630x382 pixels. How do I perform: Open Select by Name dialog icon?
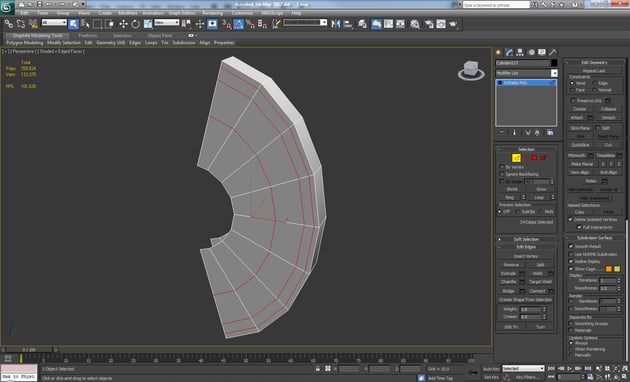click(x=85, y=24)
